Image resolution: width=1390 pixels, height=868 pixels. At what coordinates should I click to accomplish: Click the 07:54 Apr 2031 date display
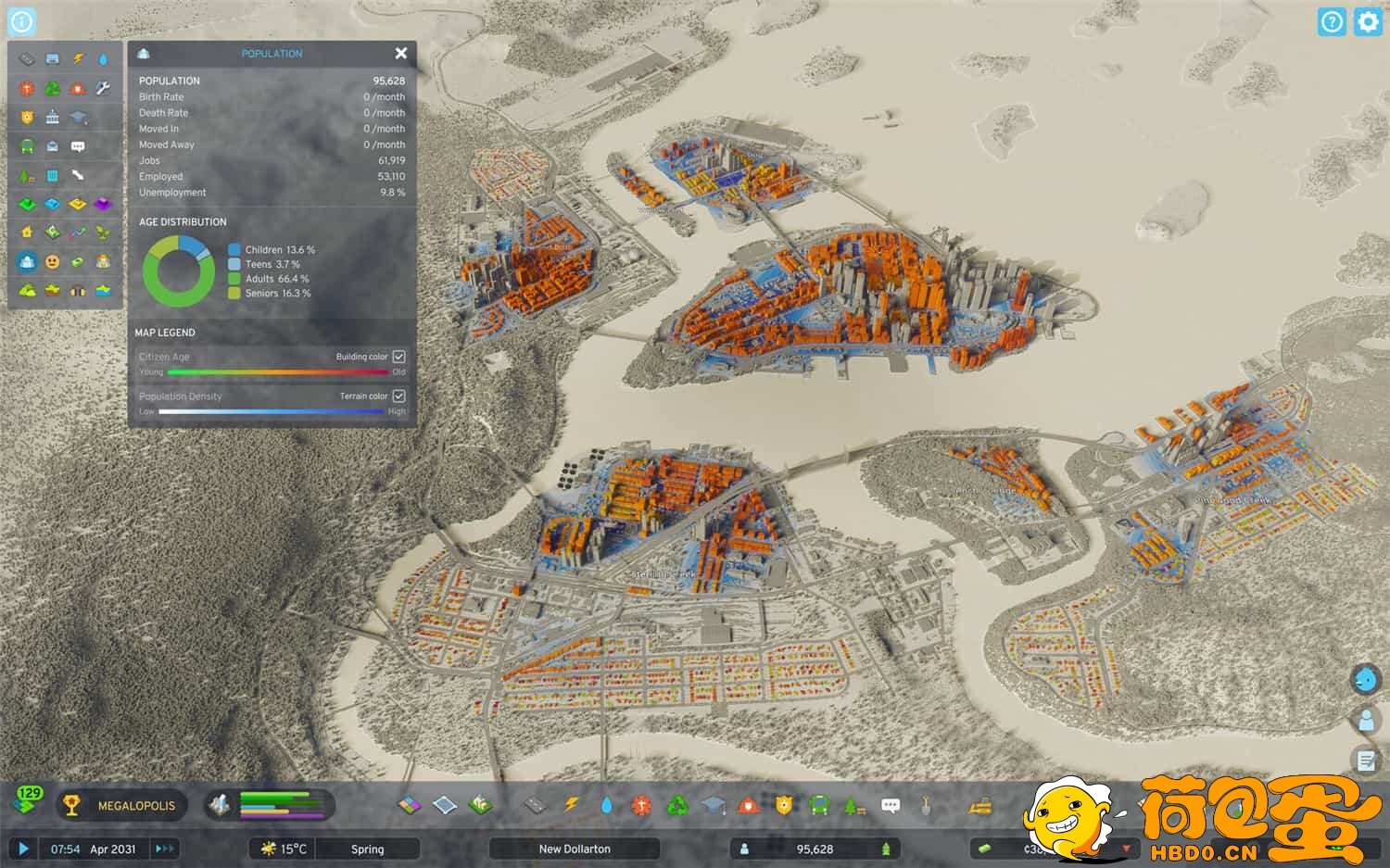pyautogui.click(x=93, y=849)
